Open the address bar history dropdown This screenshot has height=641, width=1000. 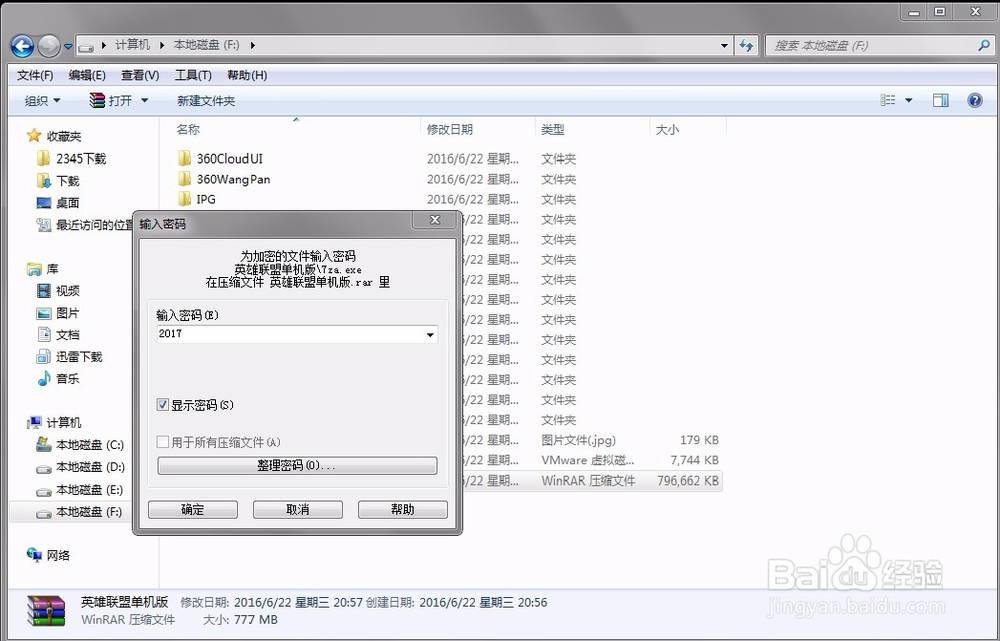pyautogui.click(x=724, y=45)
